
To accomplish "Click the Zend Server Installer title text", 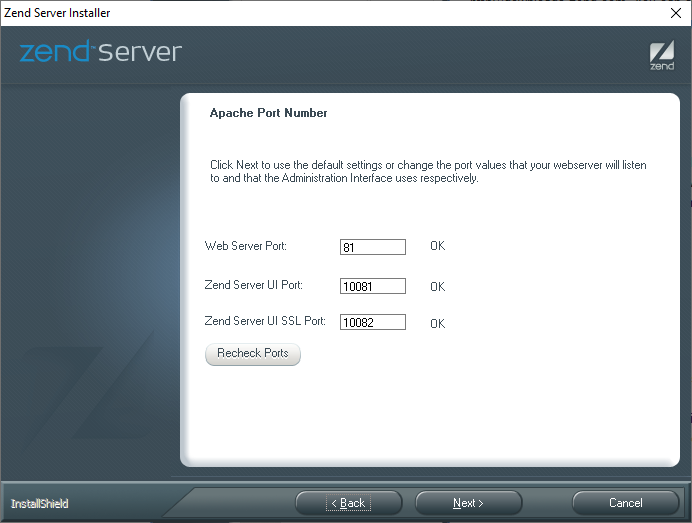I will (57, 13).
